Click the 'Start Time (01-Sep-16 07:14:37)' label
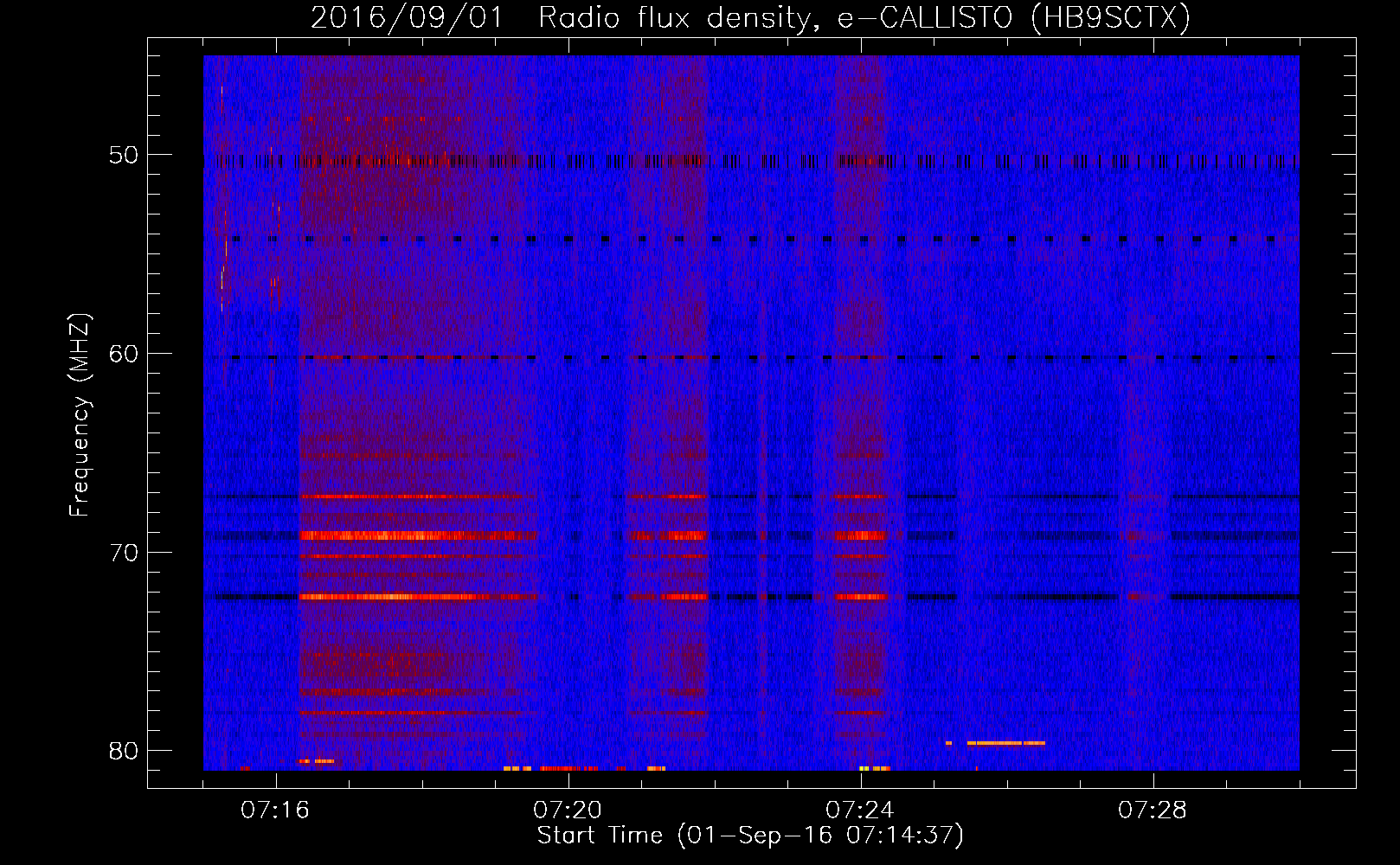Image resolution: width=1400 pixels, height=865 pixels. tap(750, 836)
